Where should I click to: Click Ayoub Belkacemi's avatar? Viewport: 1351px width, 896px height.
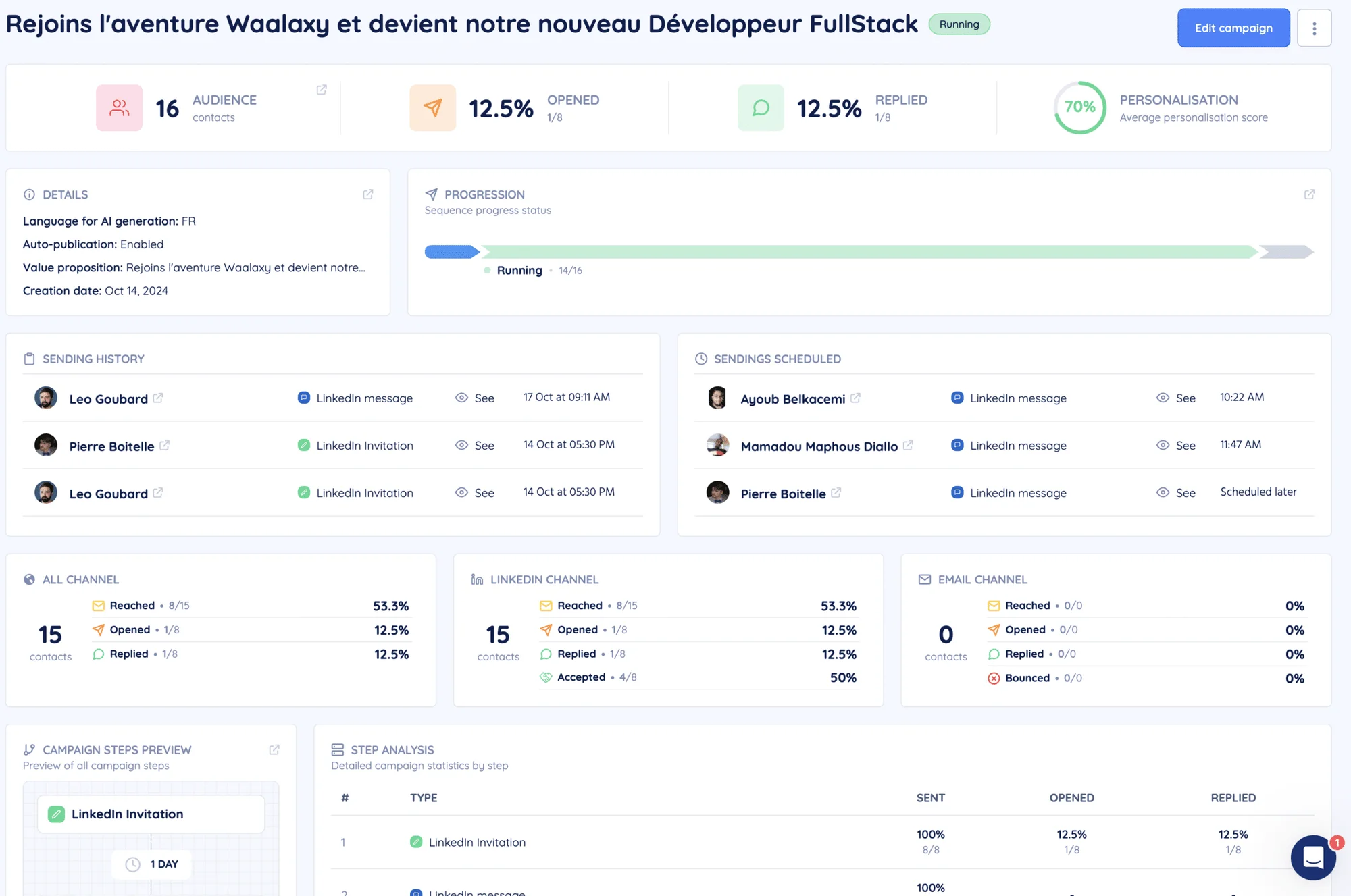click(717, 398)
